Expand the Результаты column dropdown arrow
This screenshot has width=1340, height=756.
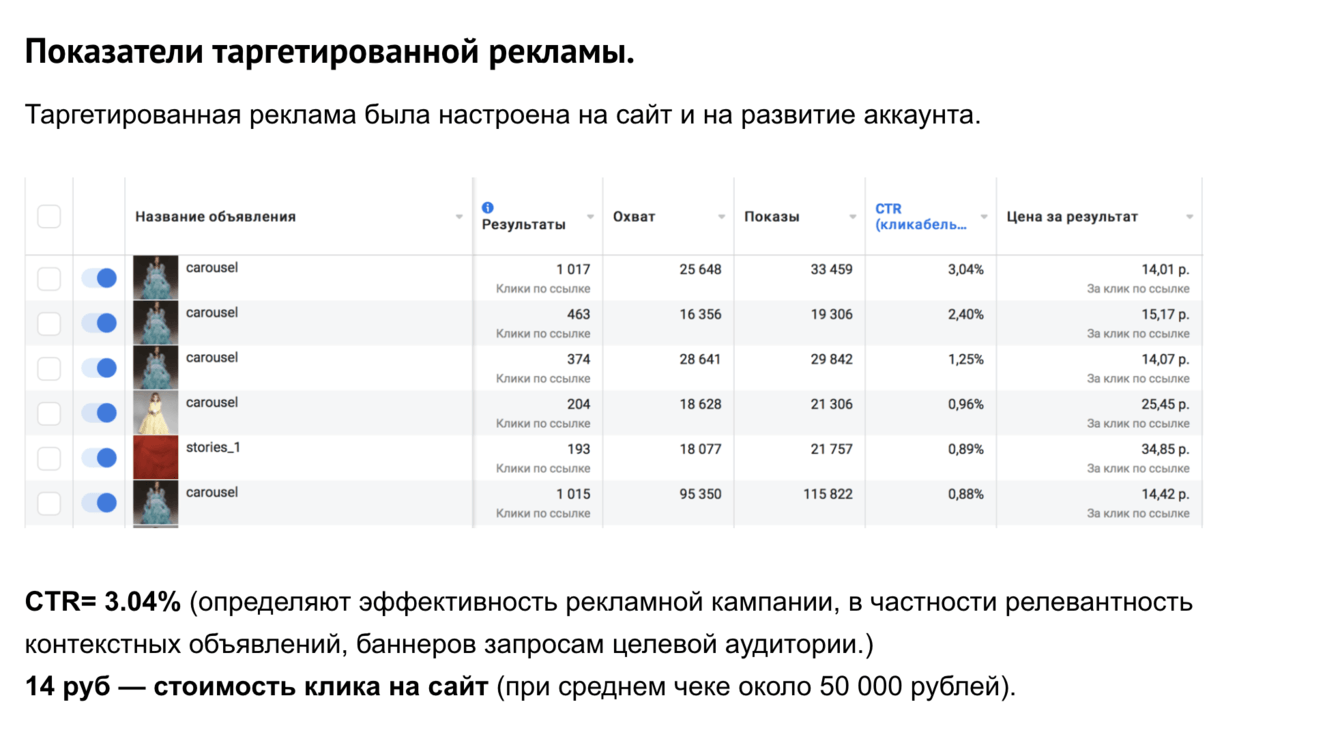click(x=590, y=217)
